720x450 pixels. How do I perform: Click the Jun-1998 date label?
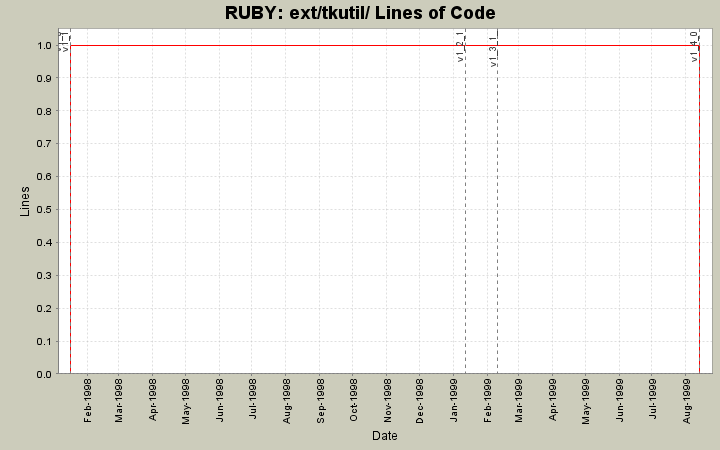[x=219, y=400]
